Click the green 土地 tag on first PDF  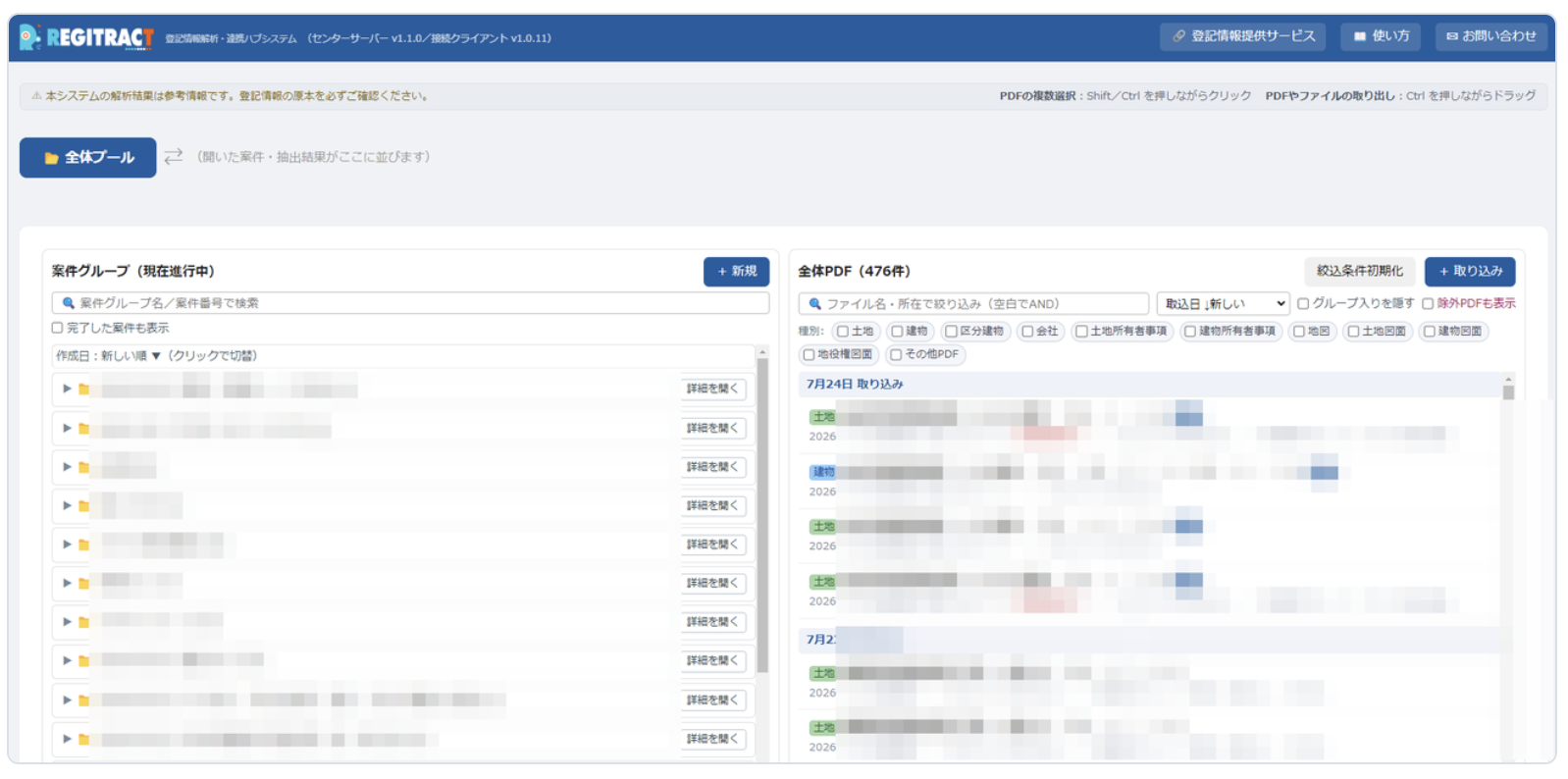pos(823,417)
